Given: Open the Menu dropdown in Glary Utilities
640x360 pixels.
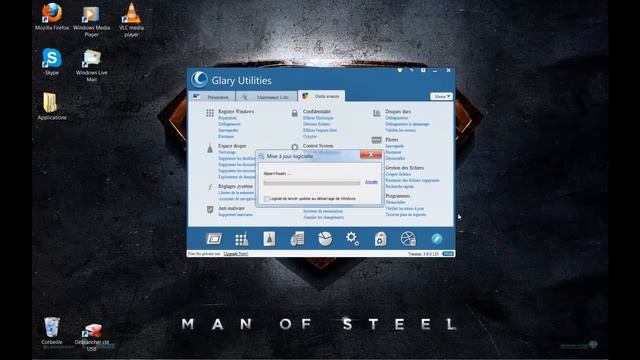Looking at the screenshot, I should point(441,96).
